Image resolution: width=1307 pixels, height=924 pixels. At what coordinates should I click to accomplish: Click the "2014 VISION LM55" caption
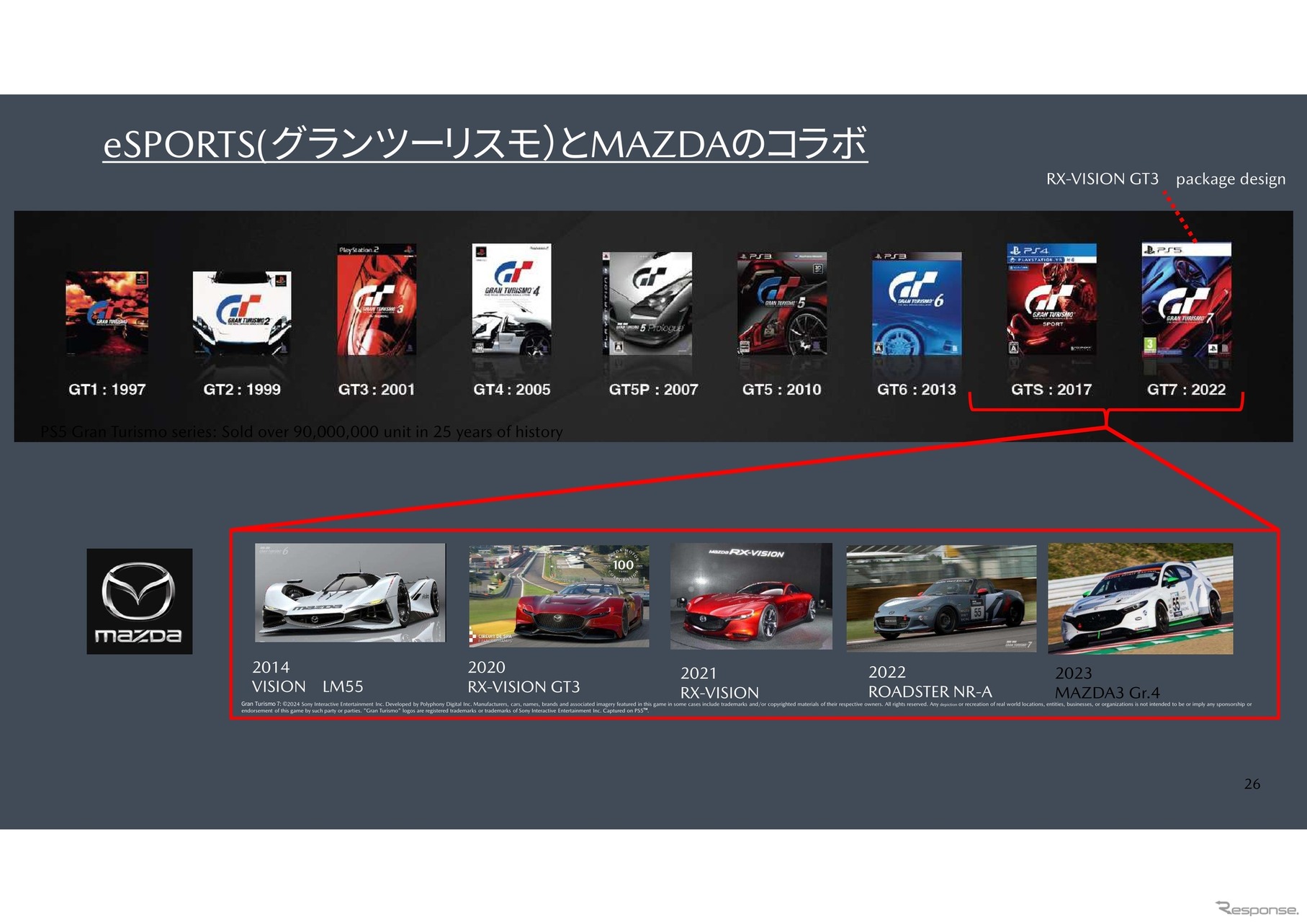click(x=307, y=677)
